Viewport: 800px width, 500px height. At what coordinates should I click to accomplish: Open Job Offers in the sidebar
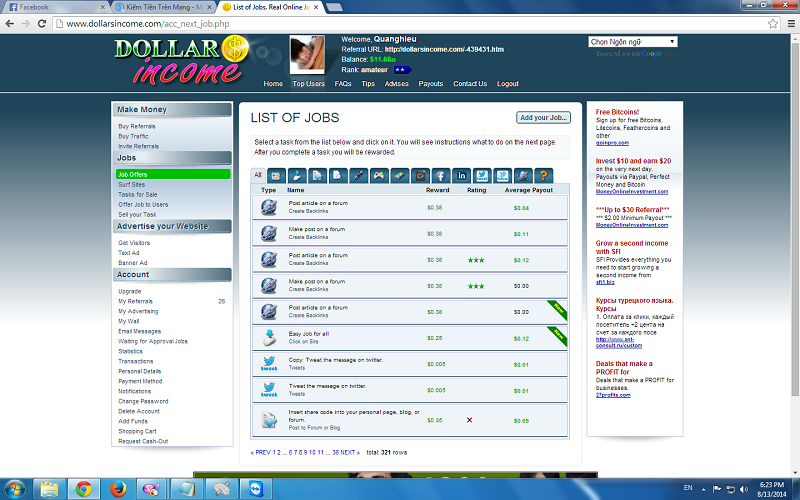point(173,174)
